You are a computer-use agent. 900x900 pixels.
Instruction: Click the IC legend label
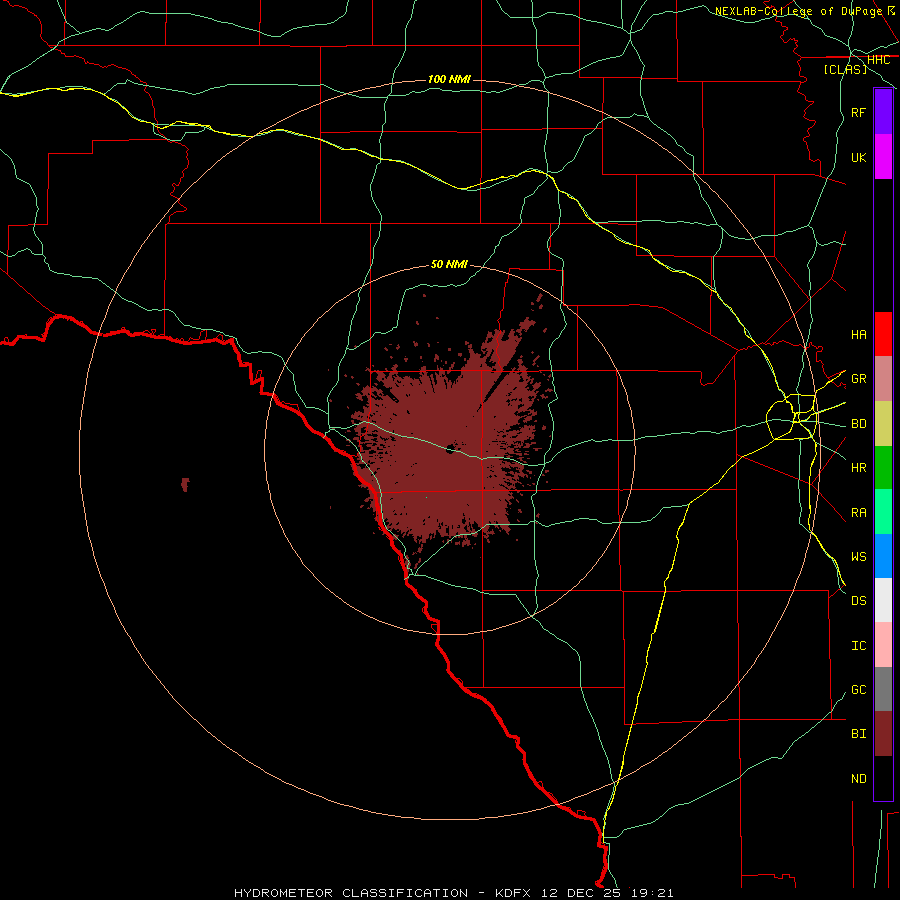(x=858, y=645)
